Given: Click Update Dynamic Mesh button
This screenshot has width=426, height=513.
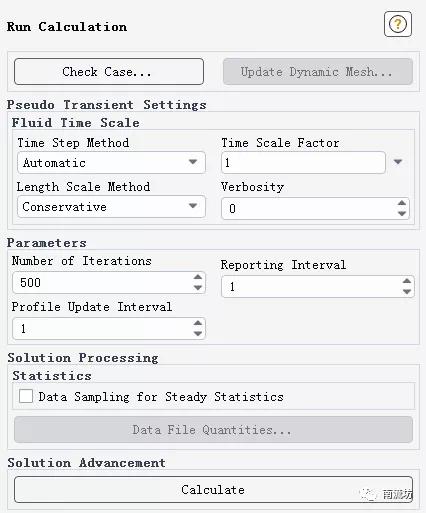Looking at the screenshot, I should point(318,72).
